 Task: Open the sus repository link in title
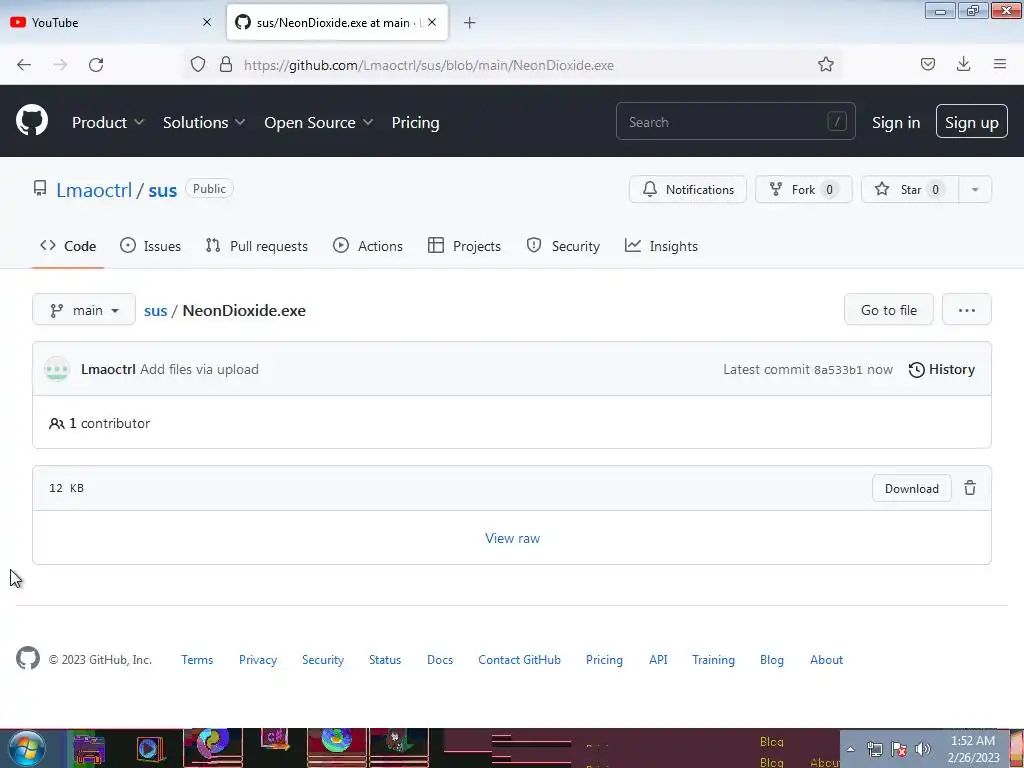(163, 190)
